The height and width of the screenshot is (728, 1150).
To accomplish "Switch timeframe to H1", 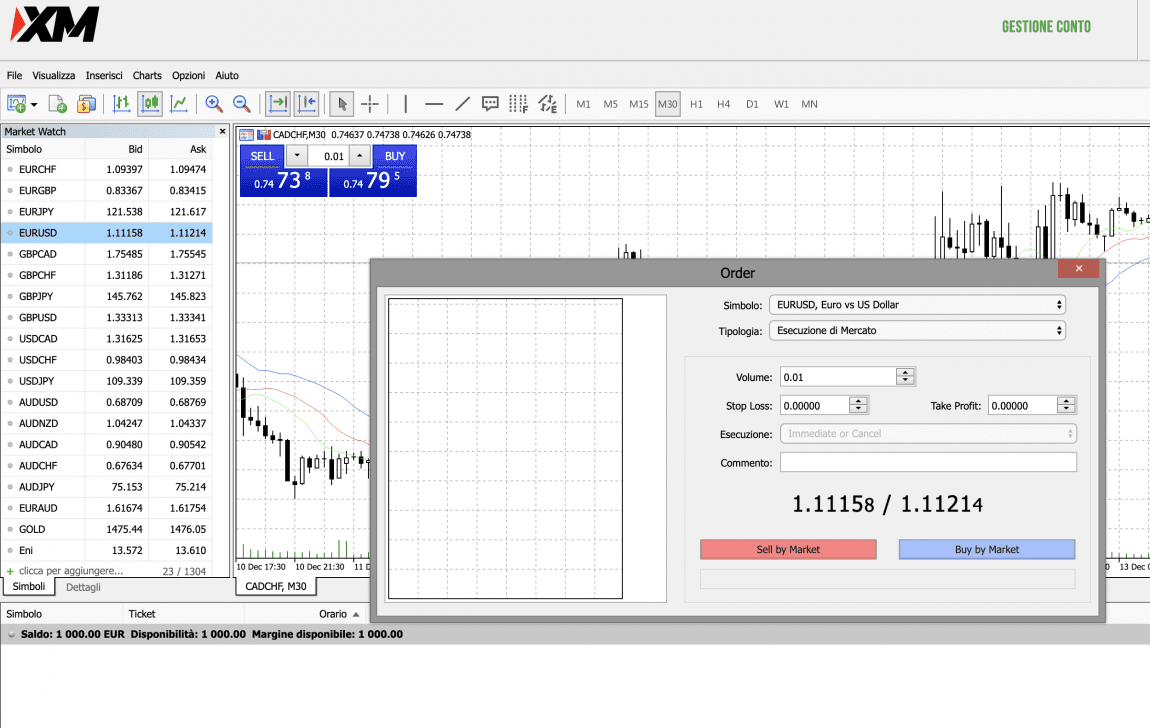I will (696, 104).
